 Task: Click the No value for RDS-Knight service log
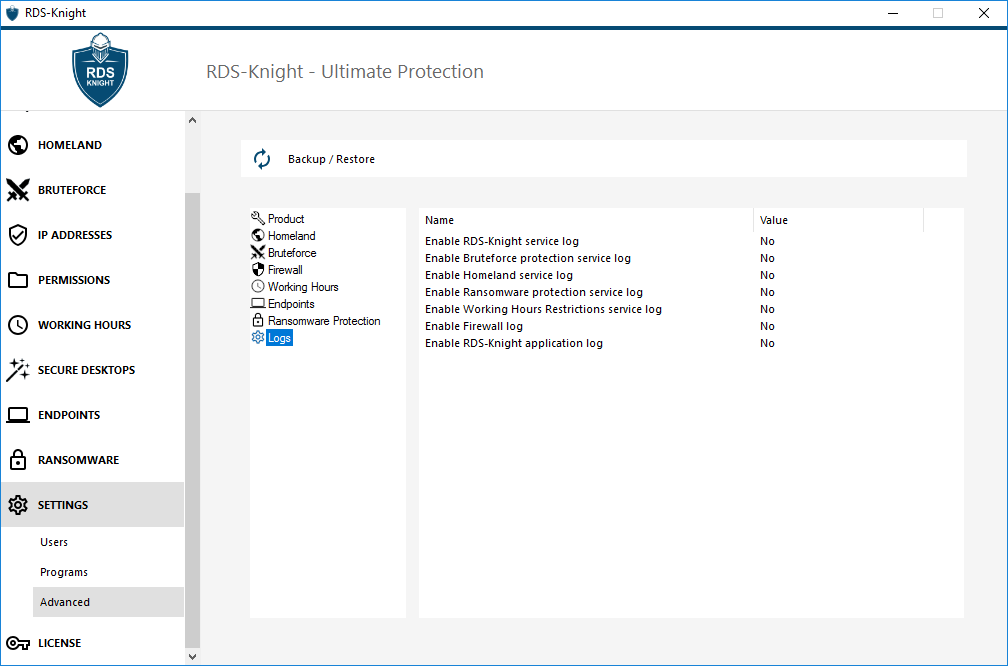click(767, 241)
